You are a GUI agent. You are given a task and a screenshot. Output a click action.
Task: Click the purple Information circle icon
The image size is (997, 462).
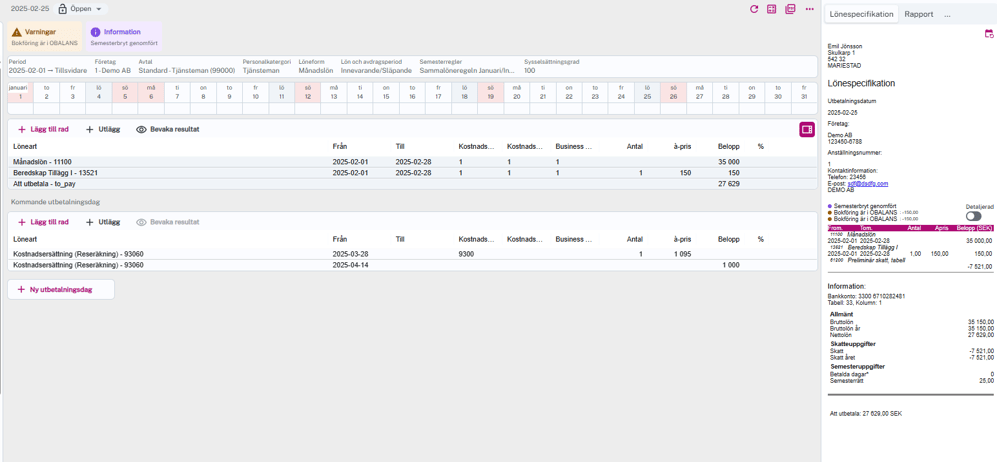click(96, 32)
